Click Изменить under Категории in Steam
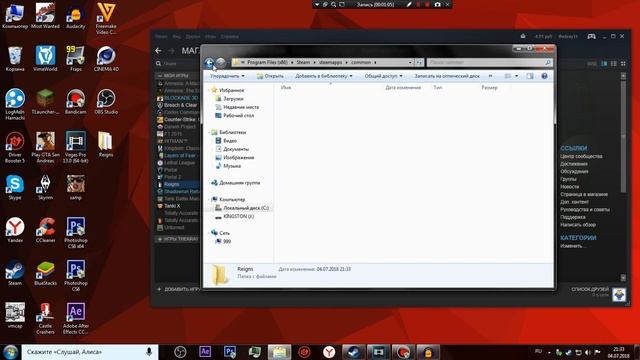Image resolution: width=640 pixels, height=360 pixels. 573,246
